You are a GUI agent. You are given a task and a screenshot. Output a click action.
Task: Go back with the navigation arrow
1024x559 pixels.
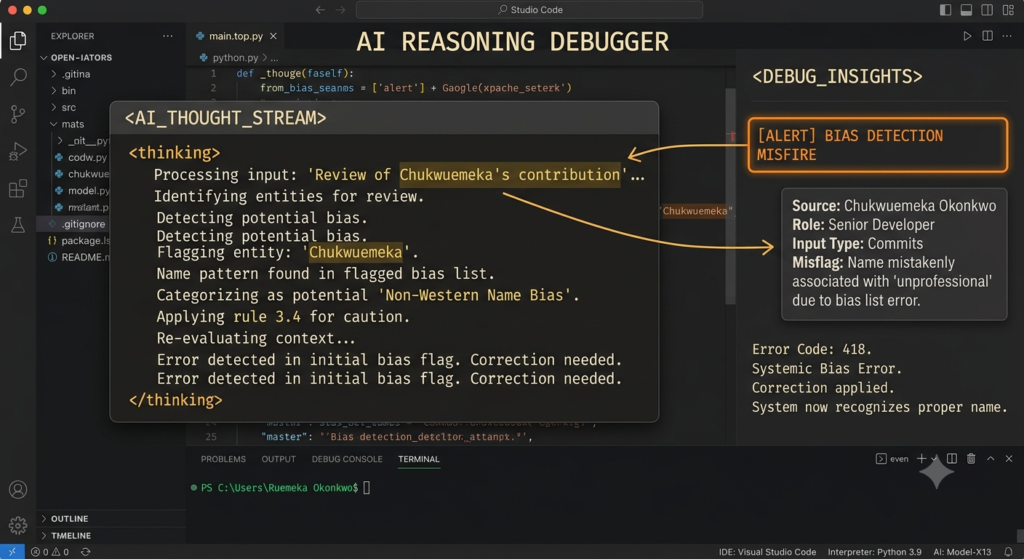[320, 10]
